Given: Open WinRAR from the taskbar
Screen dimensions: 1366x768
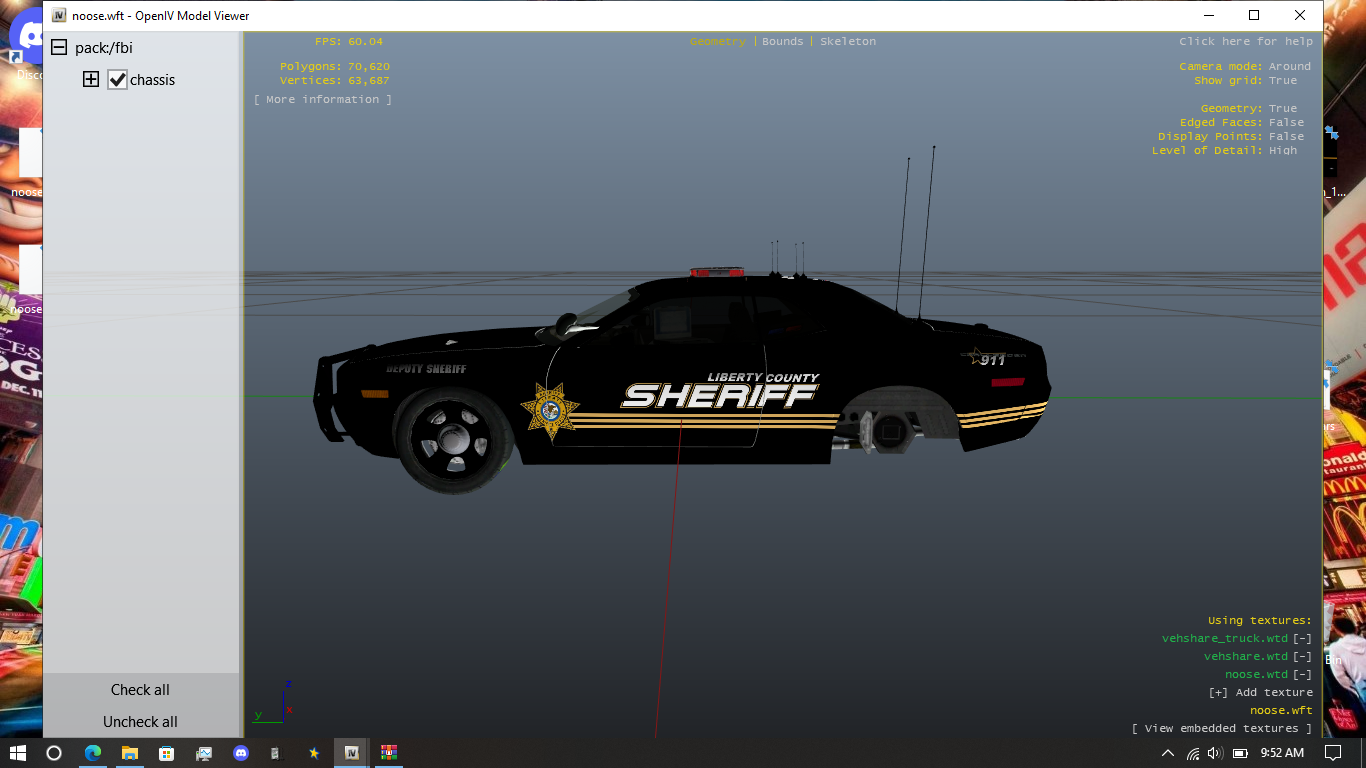Looking at the screenshot, I should pyautogui.click(x=388, y=753).
